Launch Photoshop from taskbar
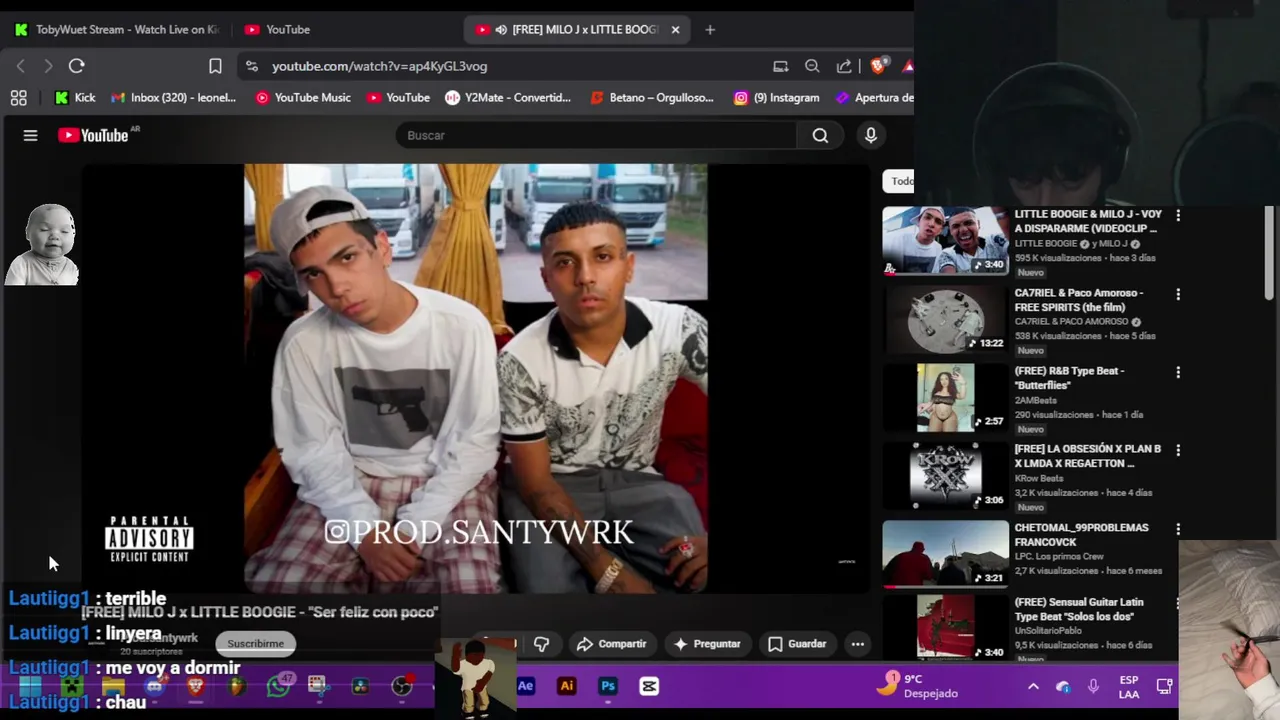Viewport: 1280px width, 720px height. [608, 686]
